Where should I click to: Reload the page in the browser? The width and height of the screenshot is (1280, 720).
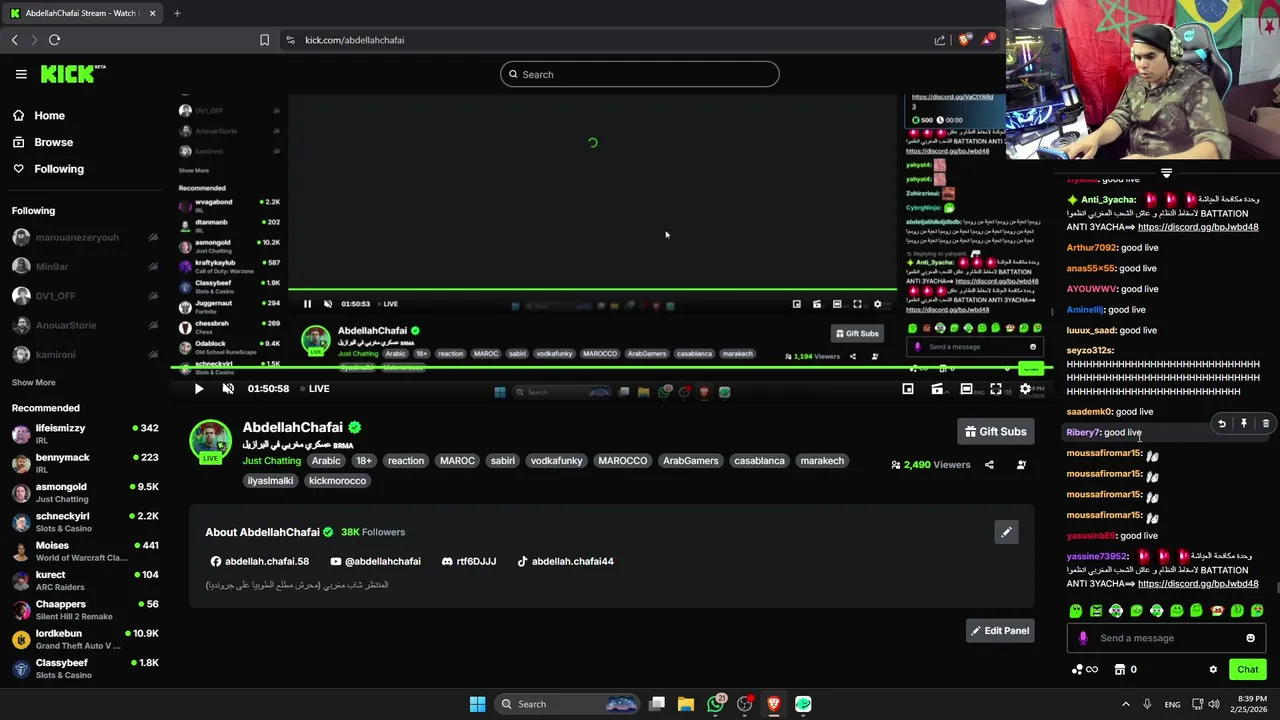coord(55,40)
